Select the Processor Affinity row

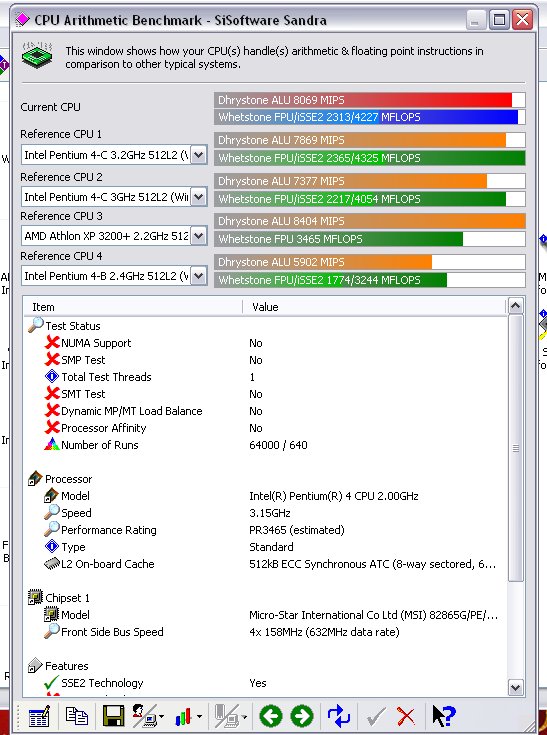coord(266,428)
